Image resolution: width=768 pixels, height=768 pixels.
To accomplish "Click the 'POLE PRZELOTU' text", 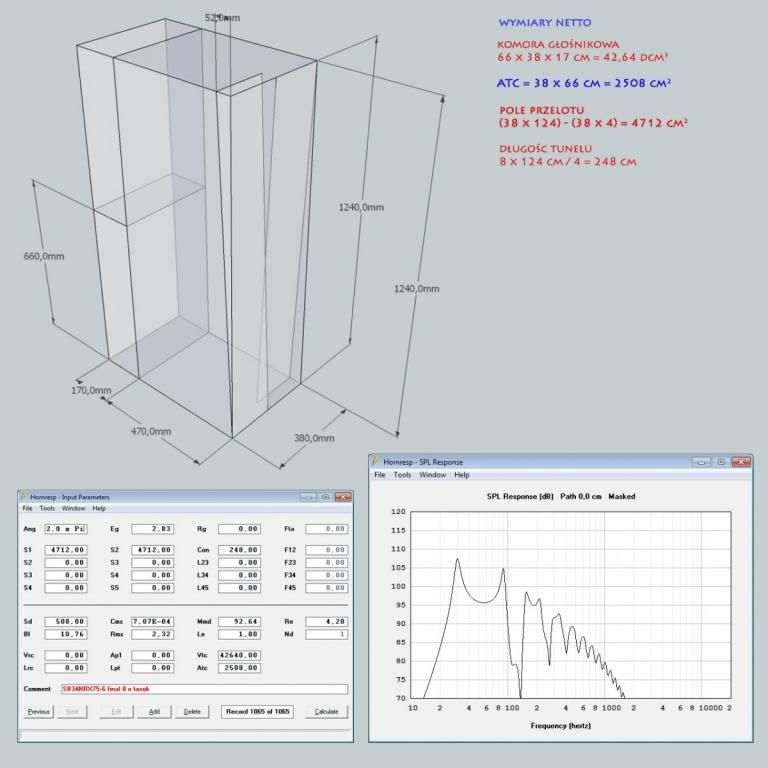I will (x=542, y=110).
